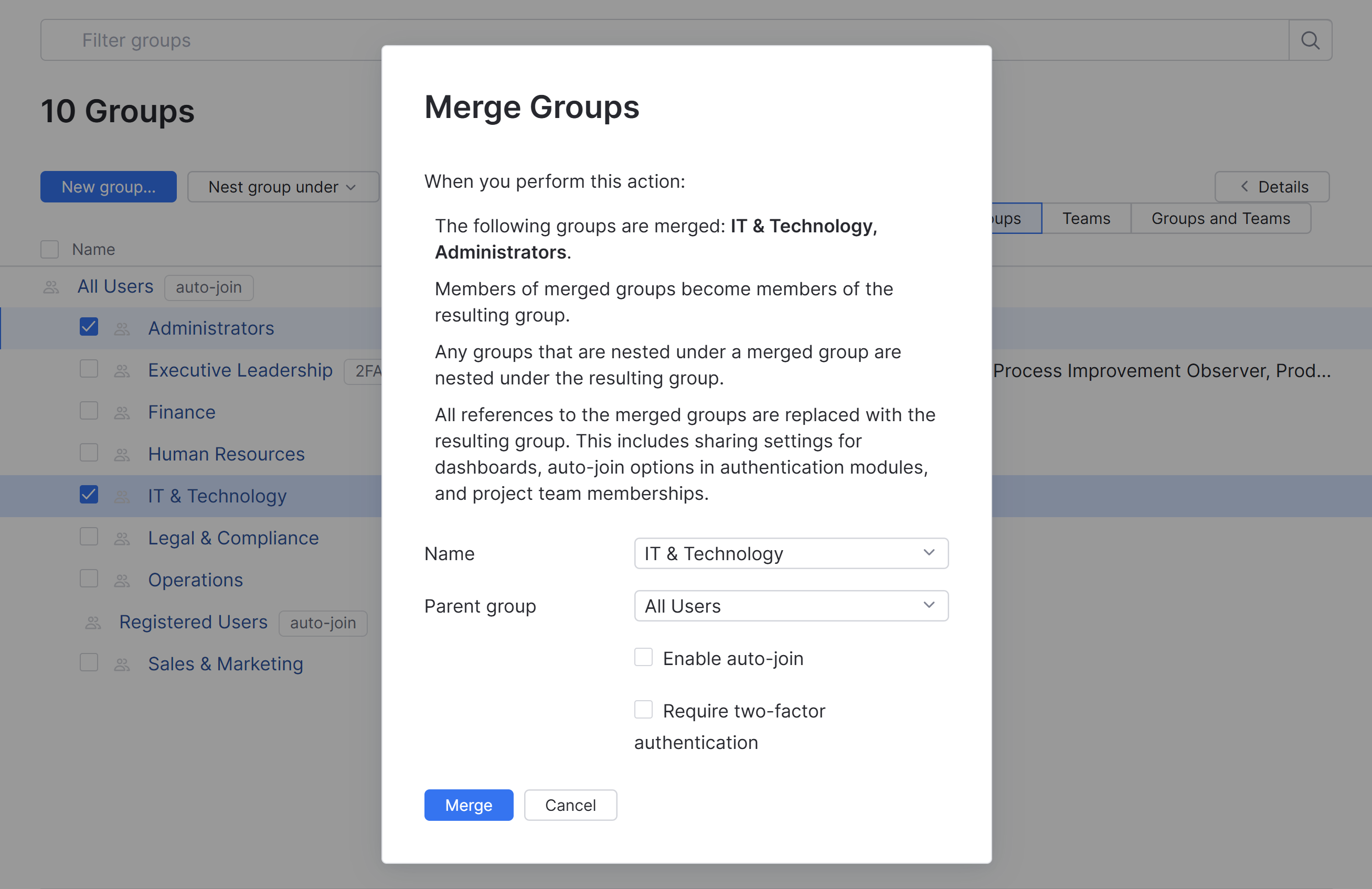Enable Require two-factor authentication
This screenshot has width=1372, height=889.
(x=643, y=709)
